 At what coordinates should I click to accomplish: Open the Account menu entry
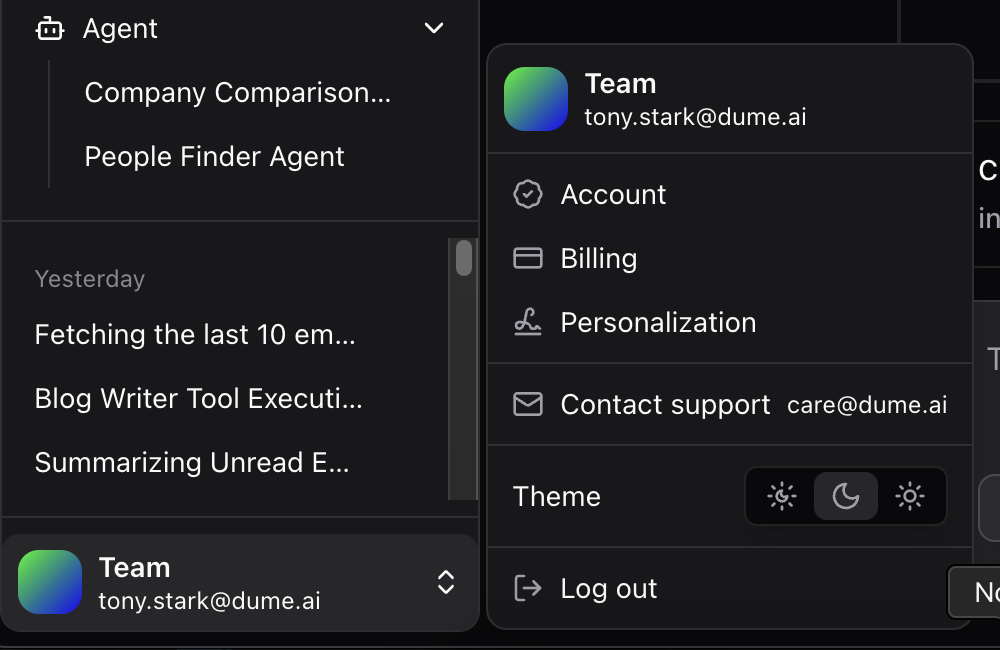pos(613,194)
